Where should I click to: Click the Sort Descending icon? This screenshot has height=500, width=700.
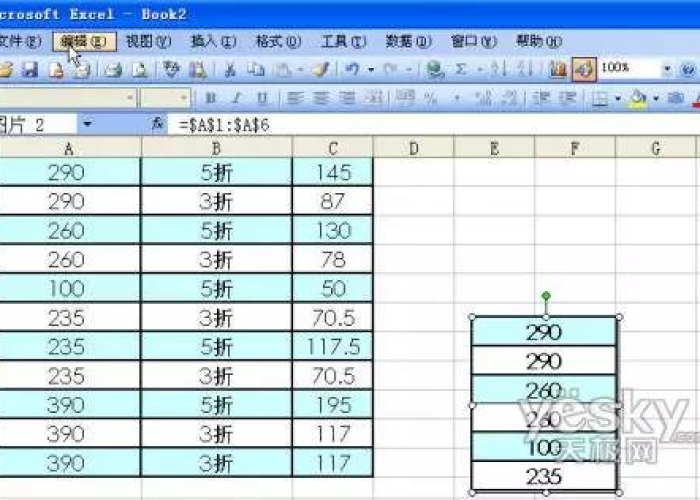[525, 70]
